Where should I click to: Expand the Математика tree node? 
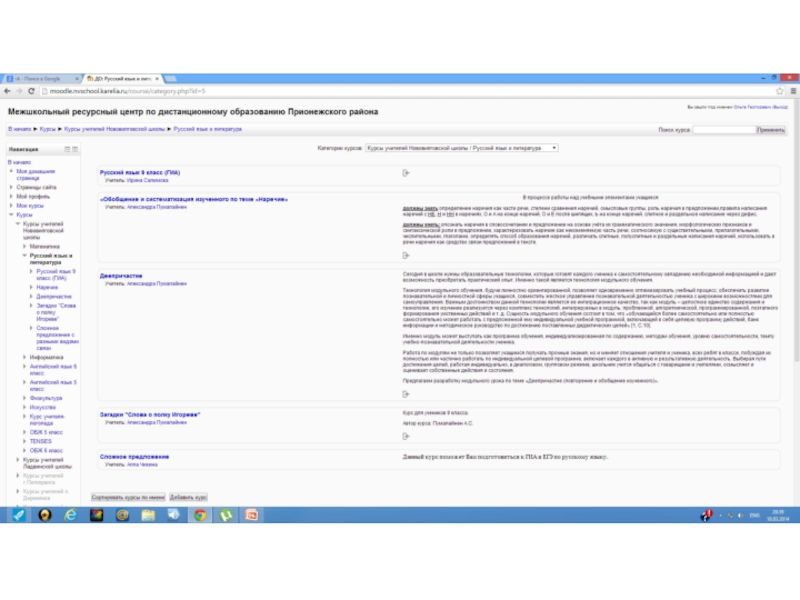tap(24, 246)
